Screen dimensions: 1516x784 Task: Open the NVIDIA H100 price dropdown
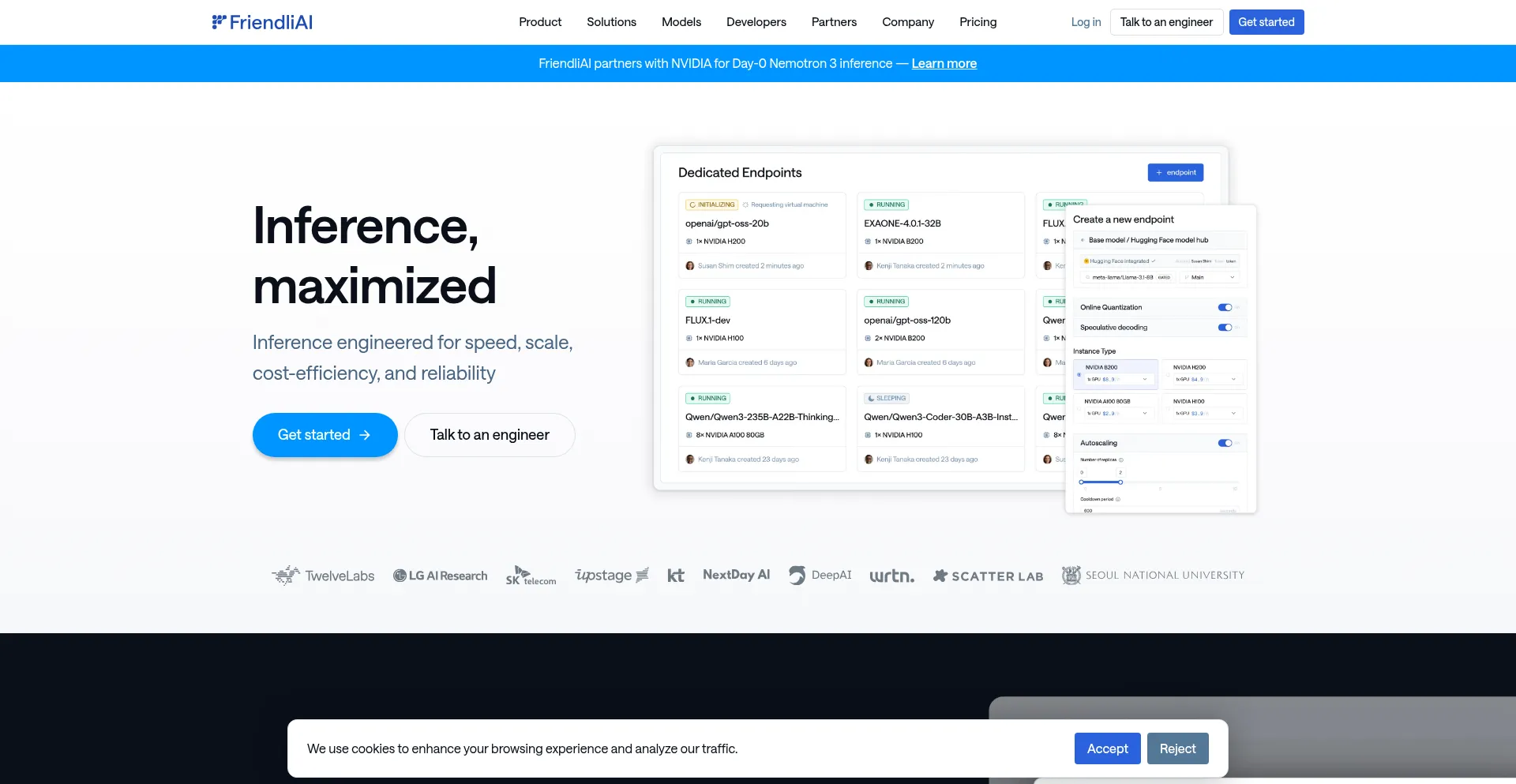click(1233, 414)
